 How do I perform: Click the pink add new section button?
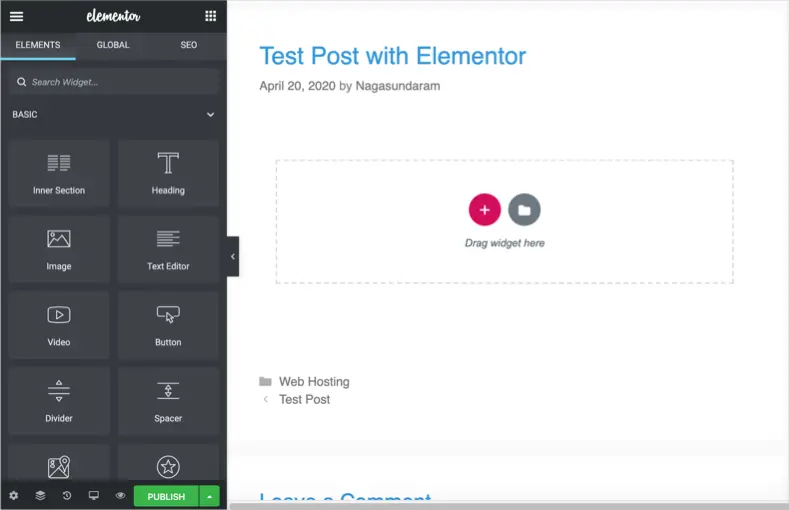click(x=484, y=210)
